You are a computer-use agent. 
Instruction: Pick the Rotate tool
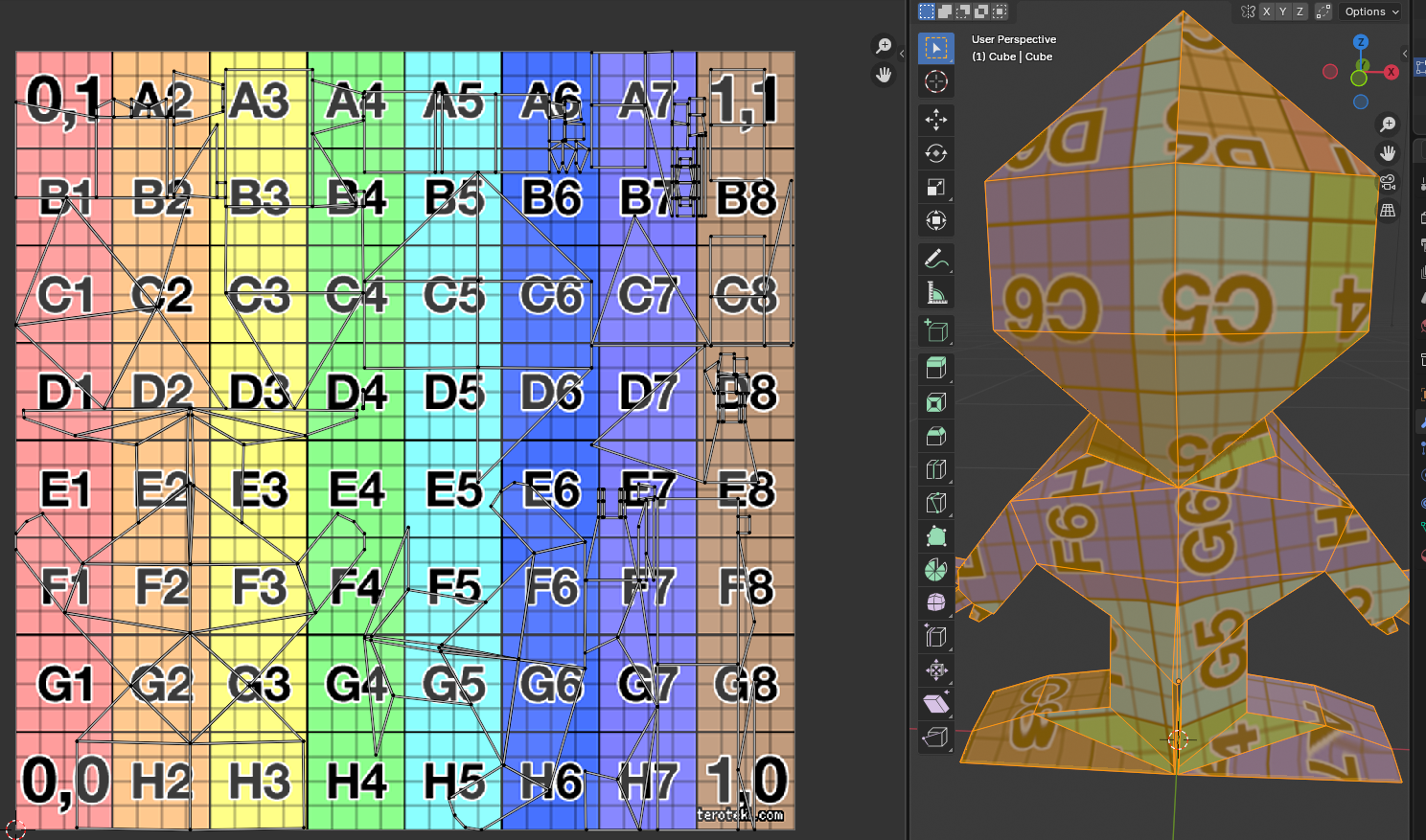[x=936, y=153]
